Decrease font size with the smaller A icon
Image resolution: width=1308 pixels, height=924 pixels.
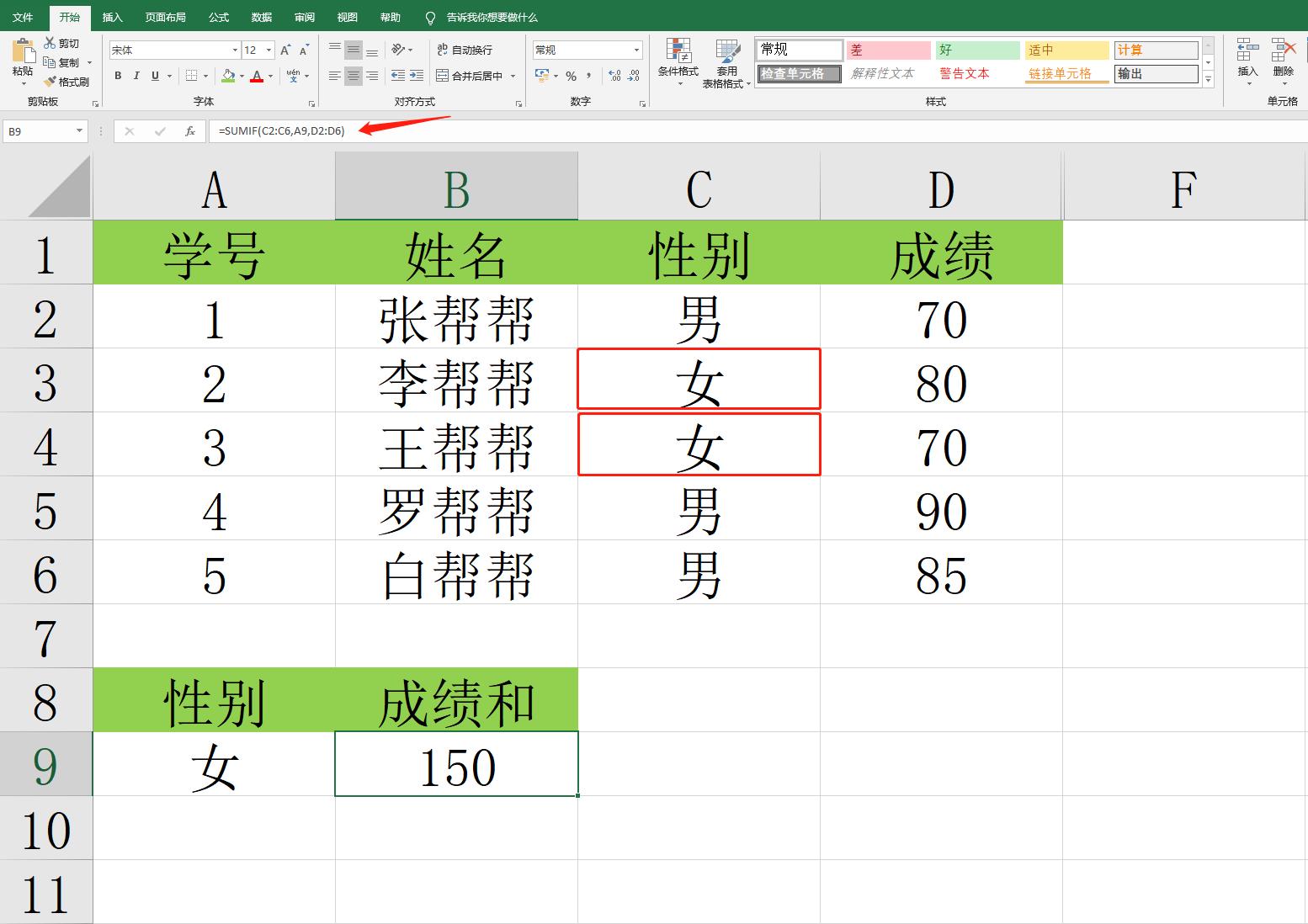coord(304,50)
